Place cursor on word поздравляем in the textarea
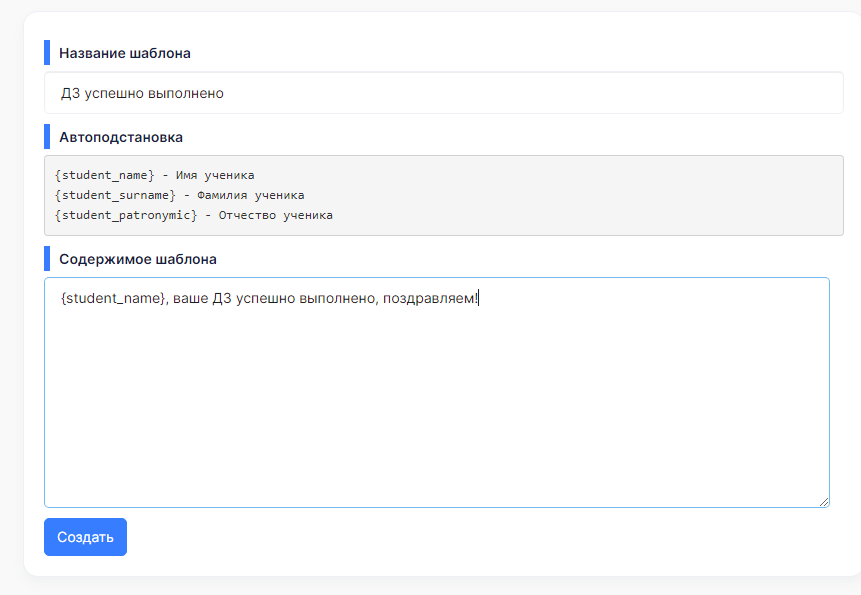861x595 pixels. tap(428, 299)
